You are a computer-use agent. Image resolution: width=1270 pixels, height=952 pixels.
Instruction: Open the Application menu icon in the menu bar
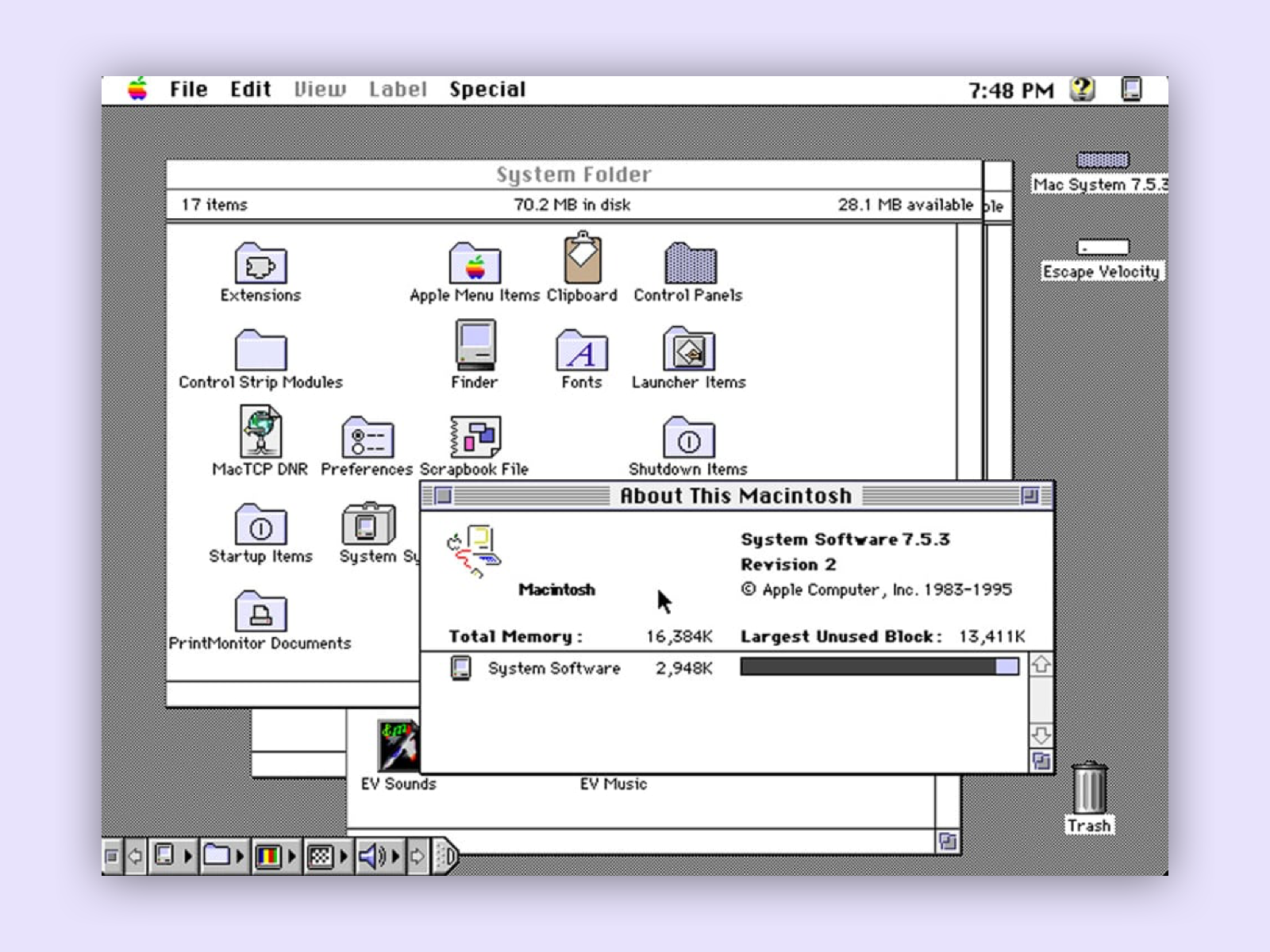[x=1131, y=89]
